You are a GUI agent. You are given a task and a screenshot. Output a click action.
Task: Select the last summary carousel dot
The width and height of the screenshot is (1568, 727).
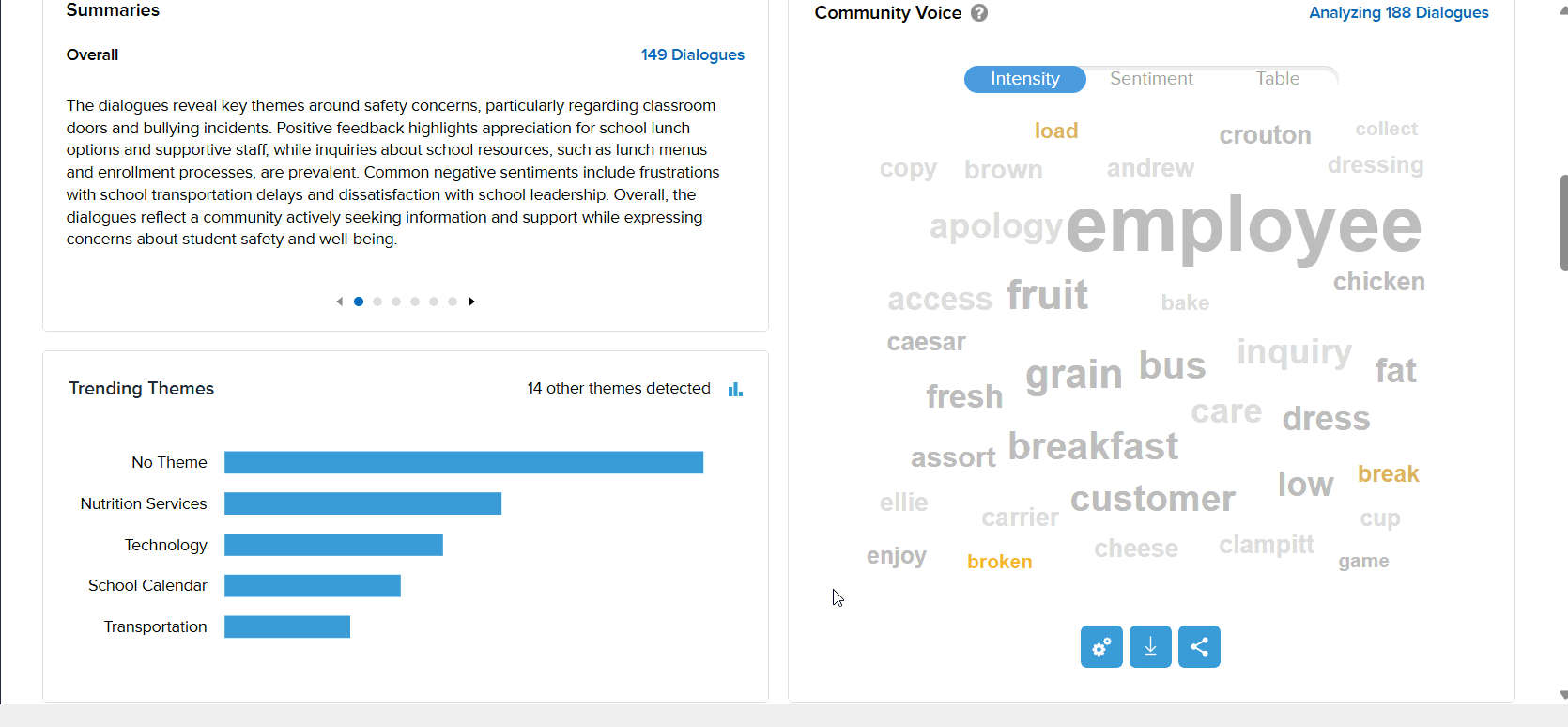(453, 302)
